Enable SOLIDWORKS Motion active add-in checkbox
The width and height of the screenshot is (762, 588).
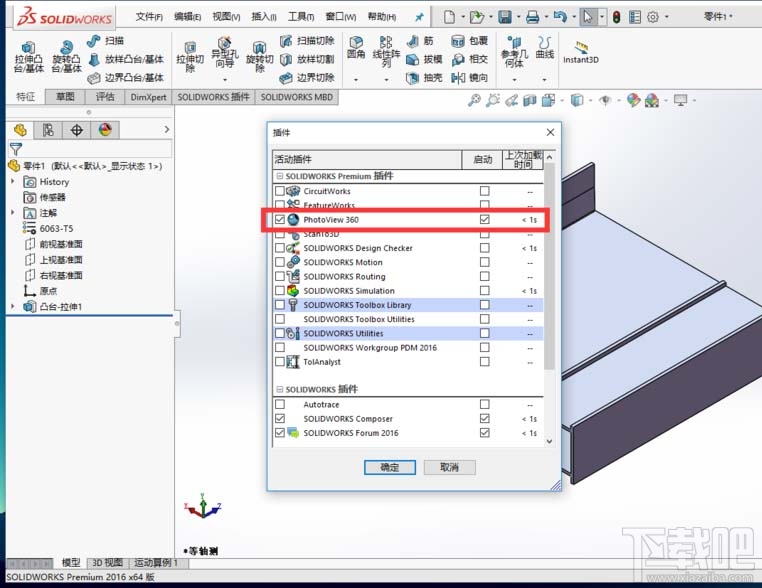[x=280, y=262]
